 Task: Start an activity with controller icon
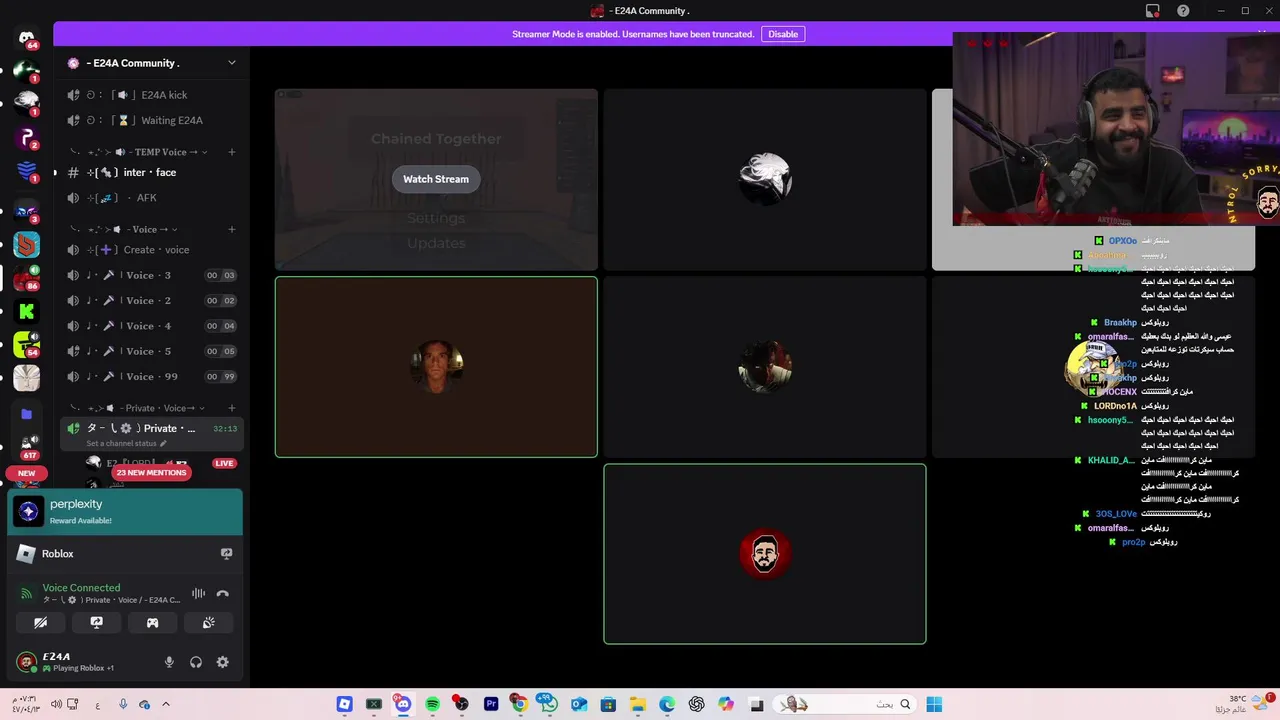tap(152, 622)
